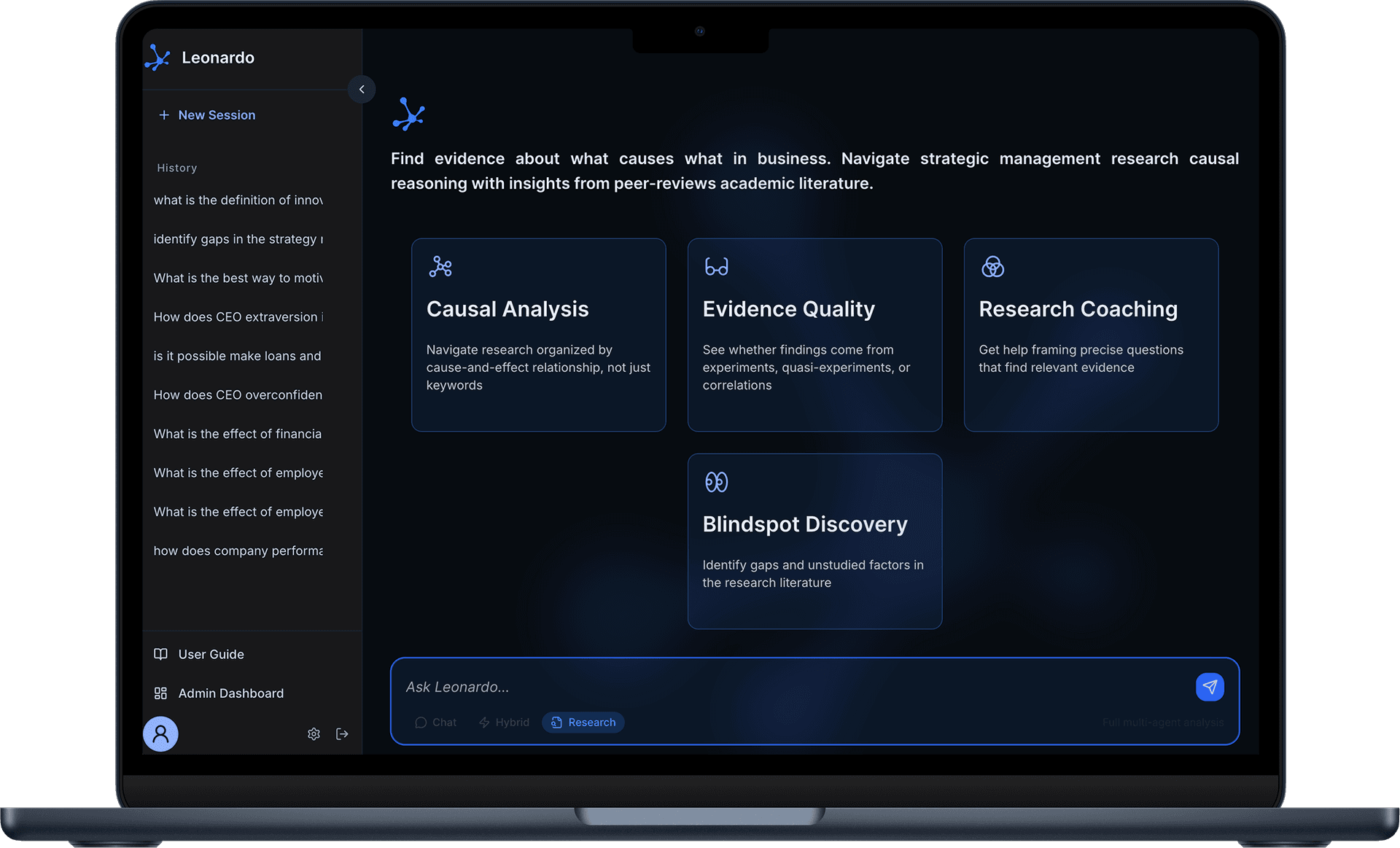
Task: Click the Leonardo logo icon in the sidebar
Action: (157, 58)
